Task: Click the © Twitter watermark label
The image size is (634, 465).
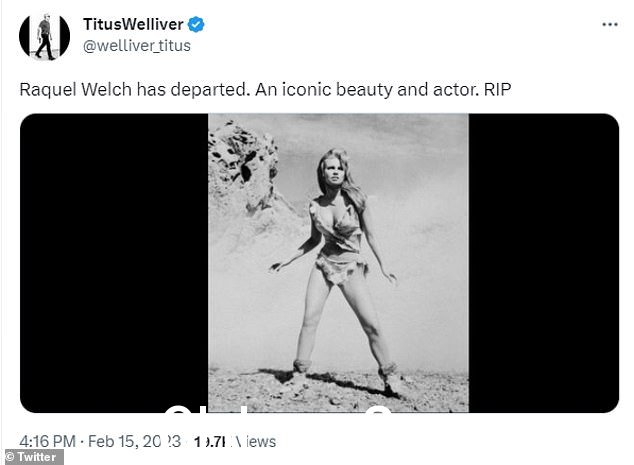Action: [x=32, y=457]
